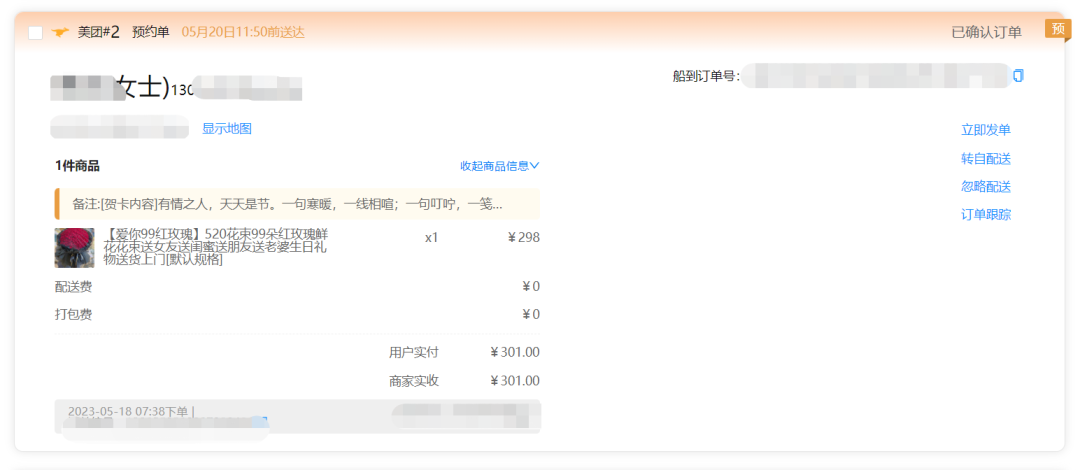Click the 商家实收 ￥301.00 amount

pyautogui.click(x=515, y=381)
